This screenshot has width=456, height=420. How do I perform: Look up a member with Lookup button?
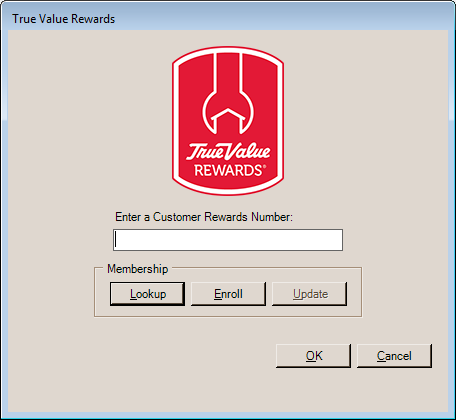147,294
